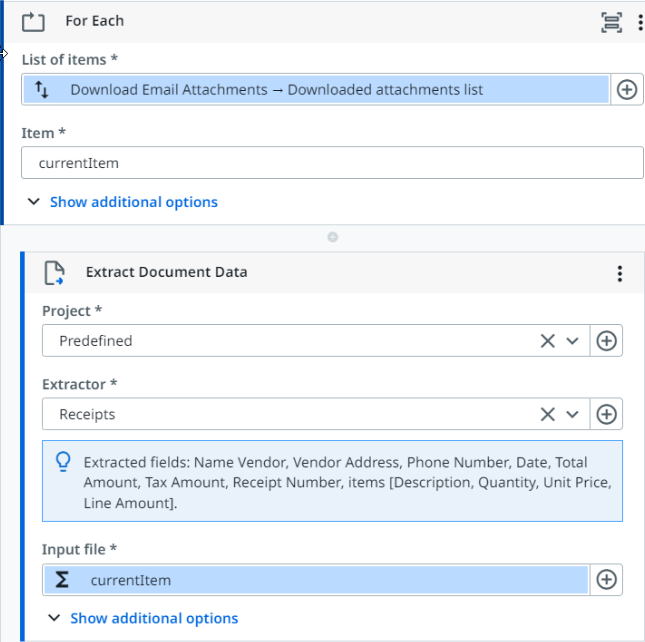Click the Extract Document Data activity icon

[54, 273]
